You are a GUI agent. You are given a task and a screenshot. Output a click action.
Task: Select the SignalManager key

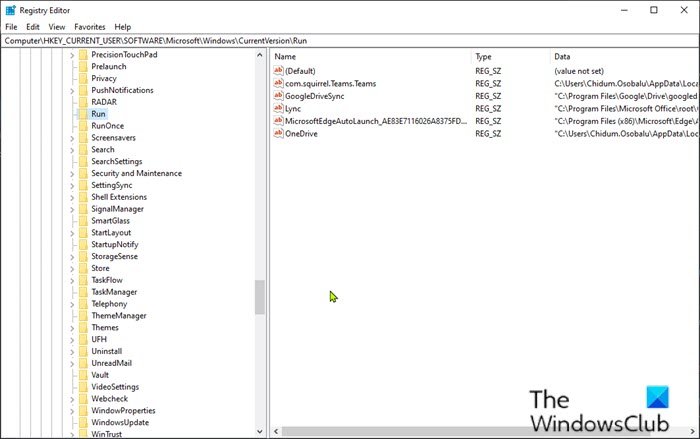click(117, 209)
